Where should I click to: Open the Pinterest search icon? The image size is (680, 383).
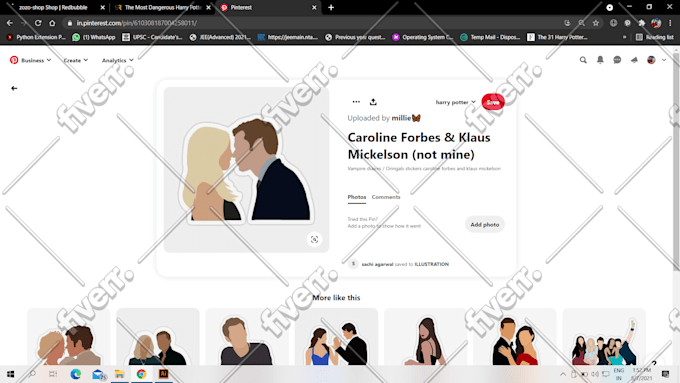(x=583, y=60)
